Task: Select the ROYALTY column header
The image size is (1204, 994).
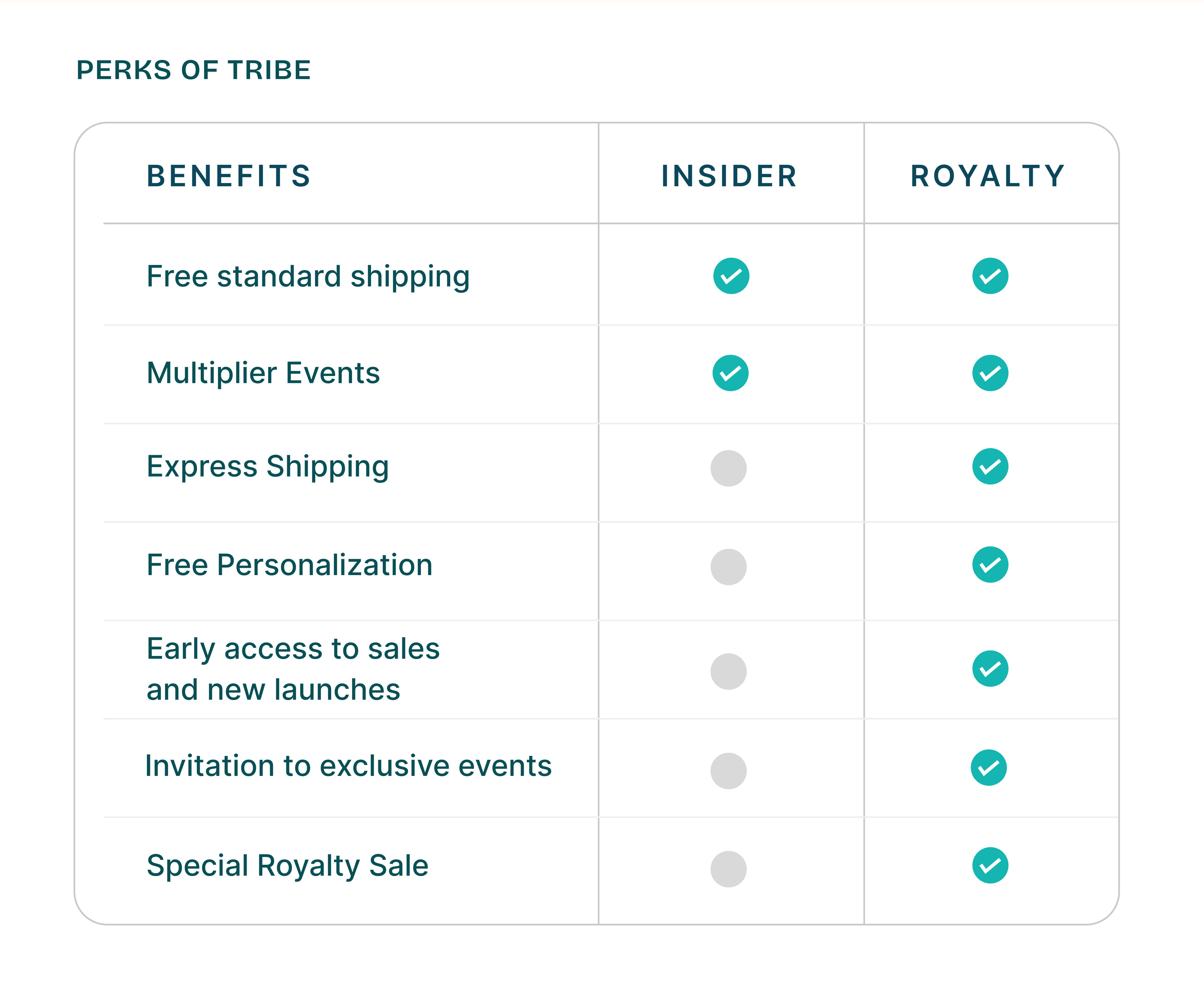Action: 988,176
